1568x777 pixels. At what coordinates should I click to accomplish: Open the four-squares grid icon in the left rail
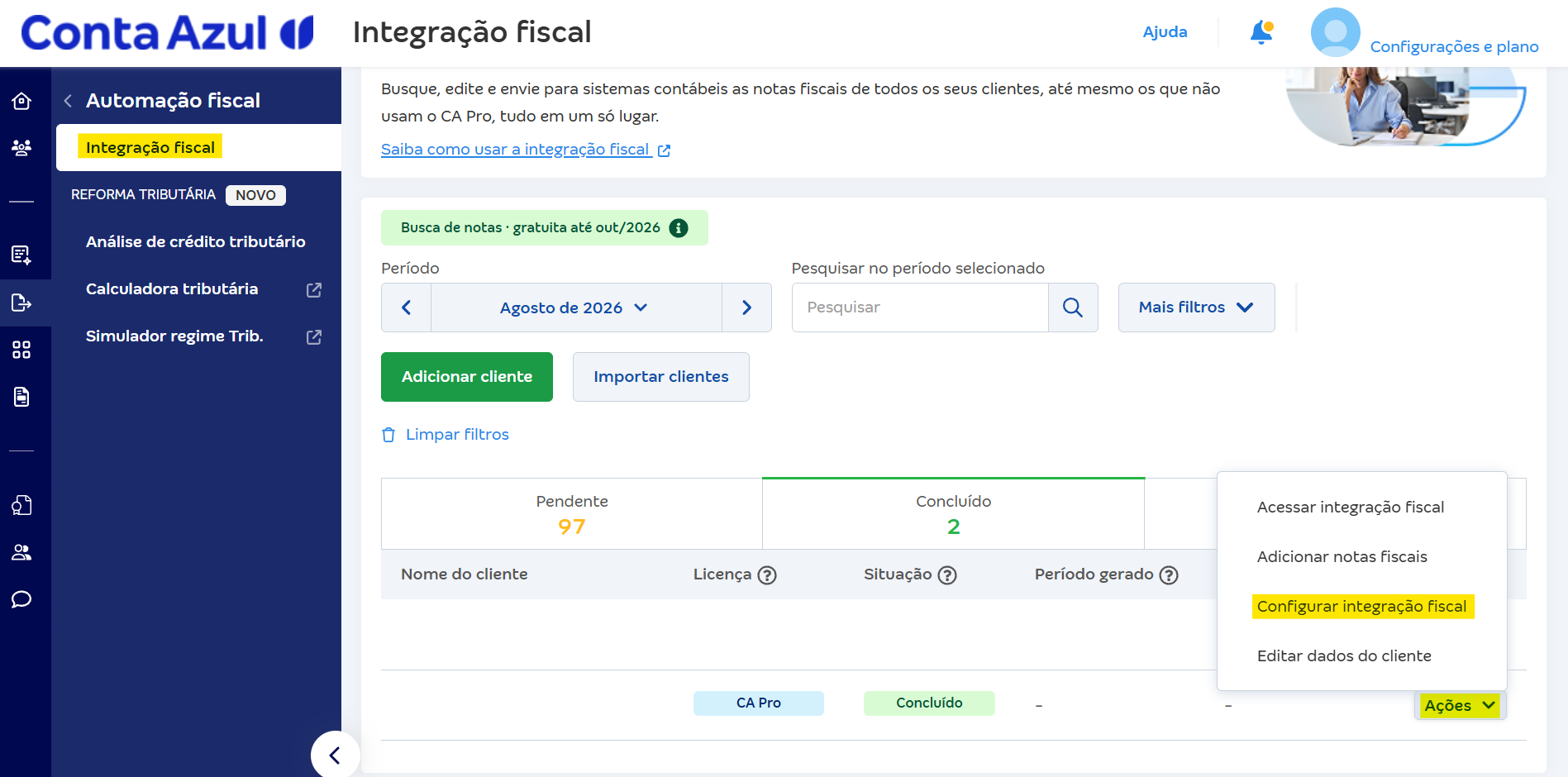(21, 350)
